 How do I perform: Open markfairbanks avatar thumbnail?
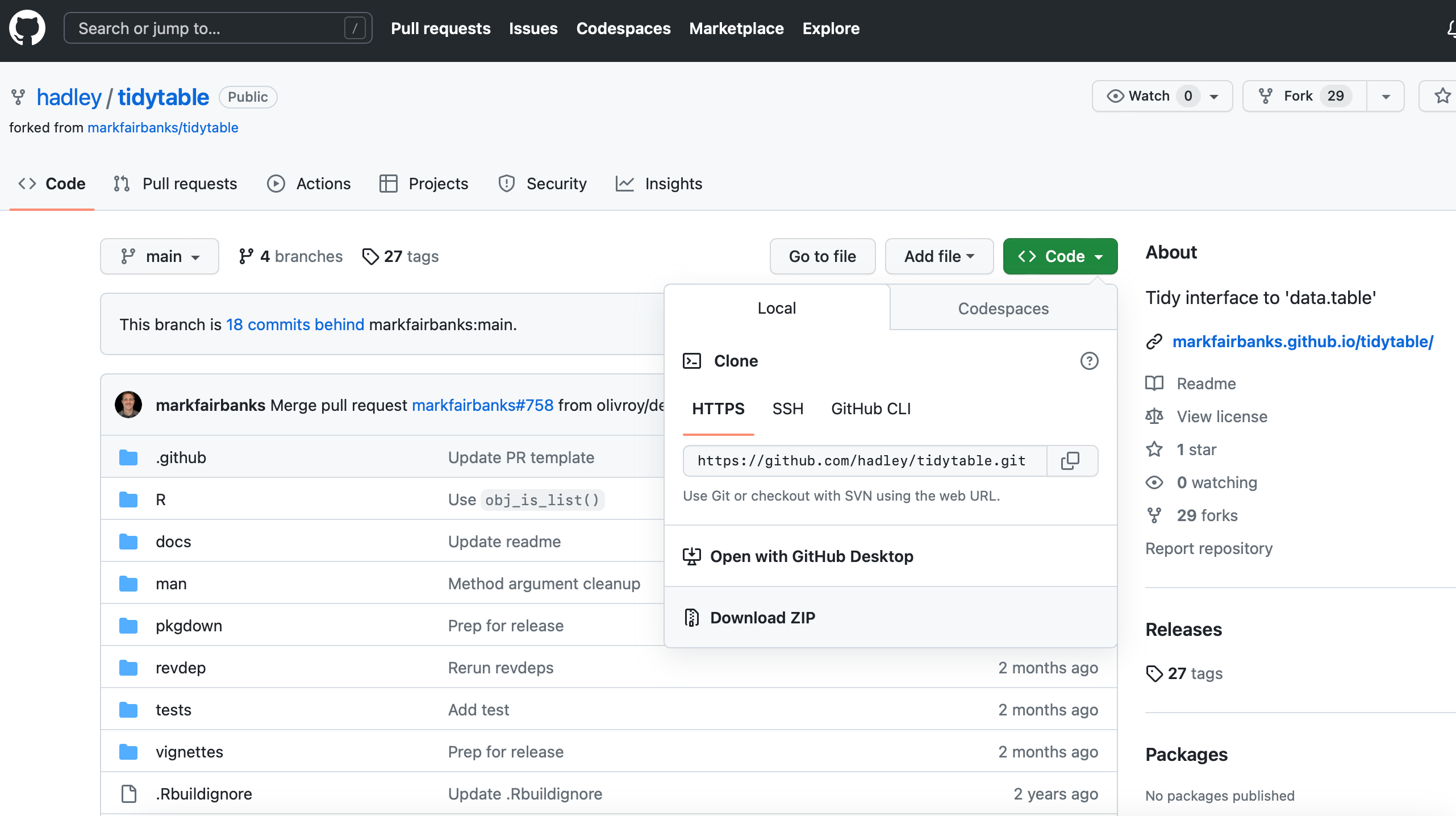coord(128,405)
